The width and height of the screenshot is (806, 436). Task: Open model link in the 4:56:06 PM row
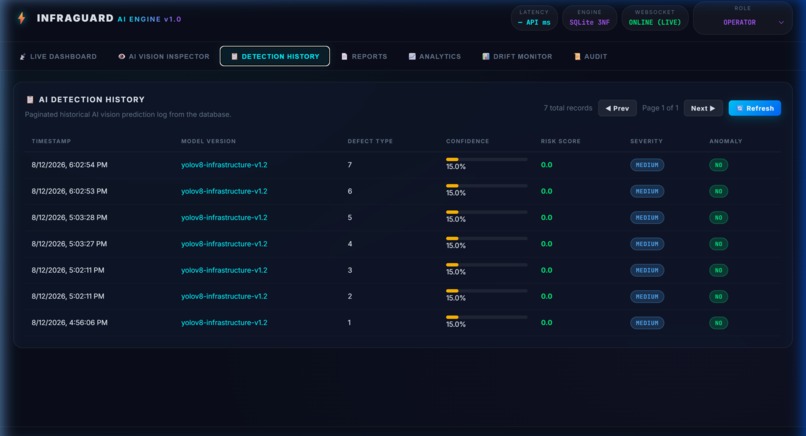(224, 323)
